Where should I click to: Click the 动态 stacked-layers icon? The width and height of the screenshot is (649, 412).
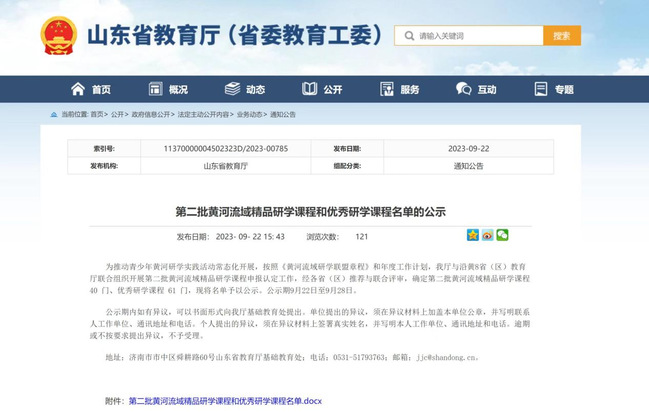(x=231, y=89)
